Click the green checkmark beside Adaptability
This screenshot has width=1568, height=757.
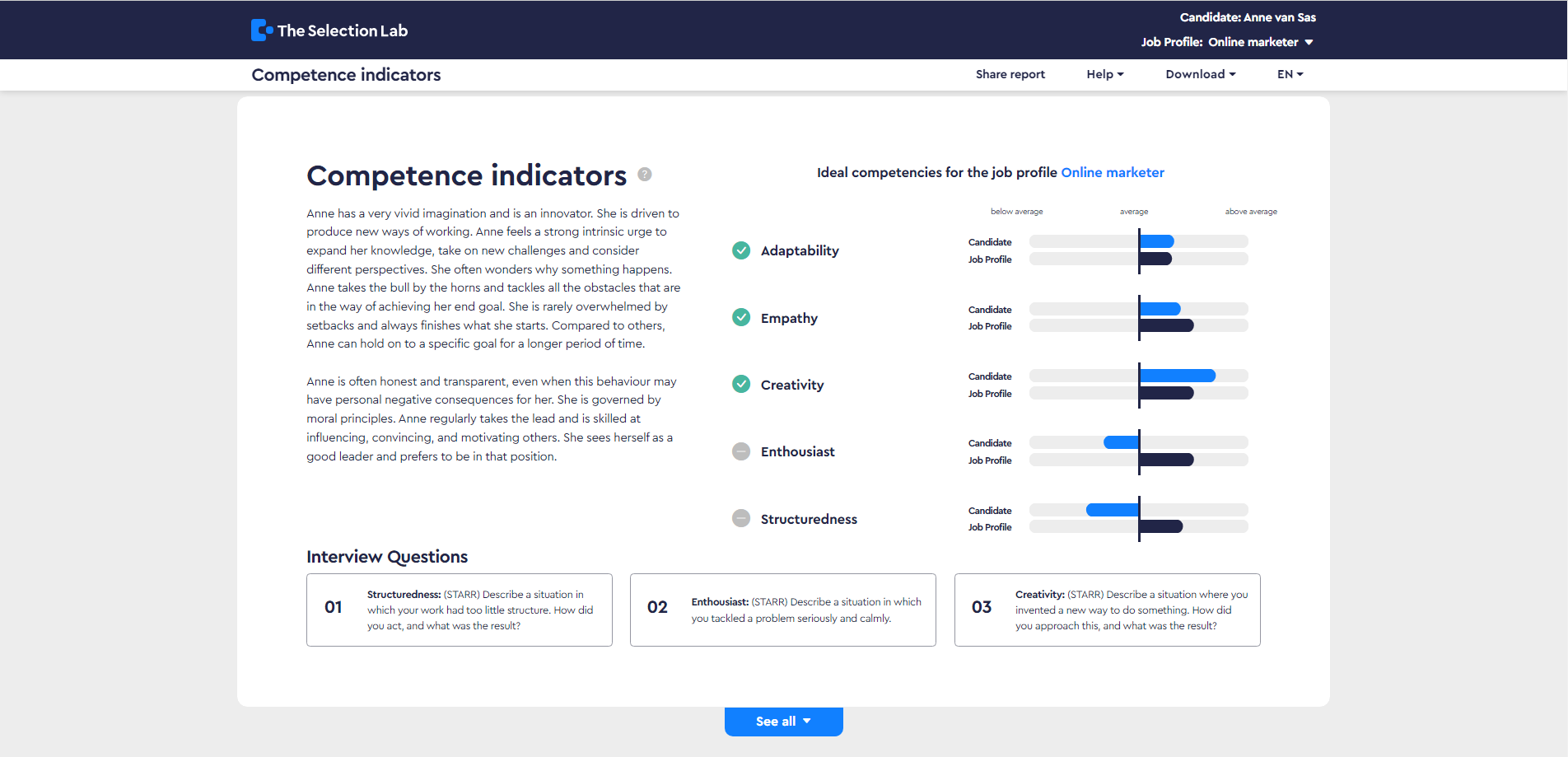coord(741,250)
